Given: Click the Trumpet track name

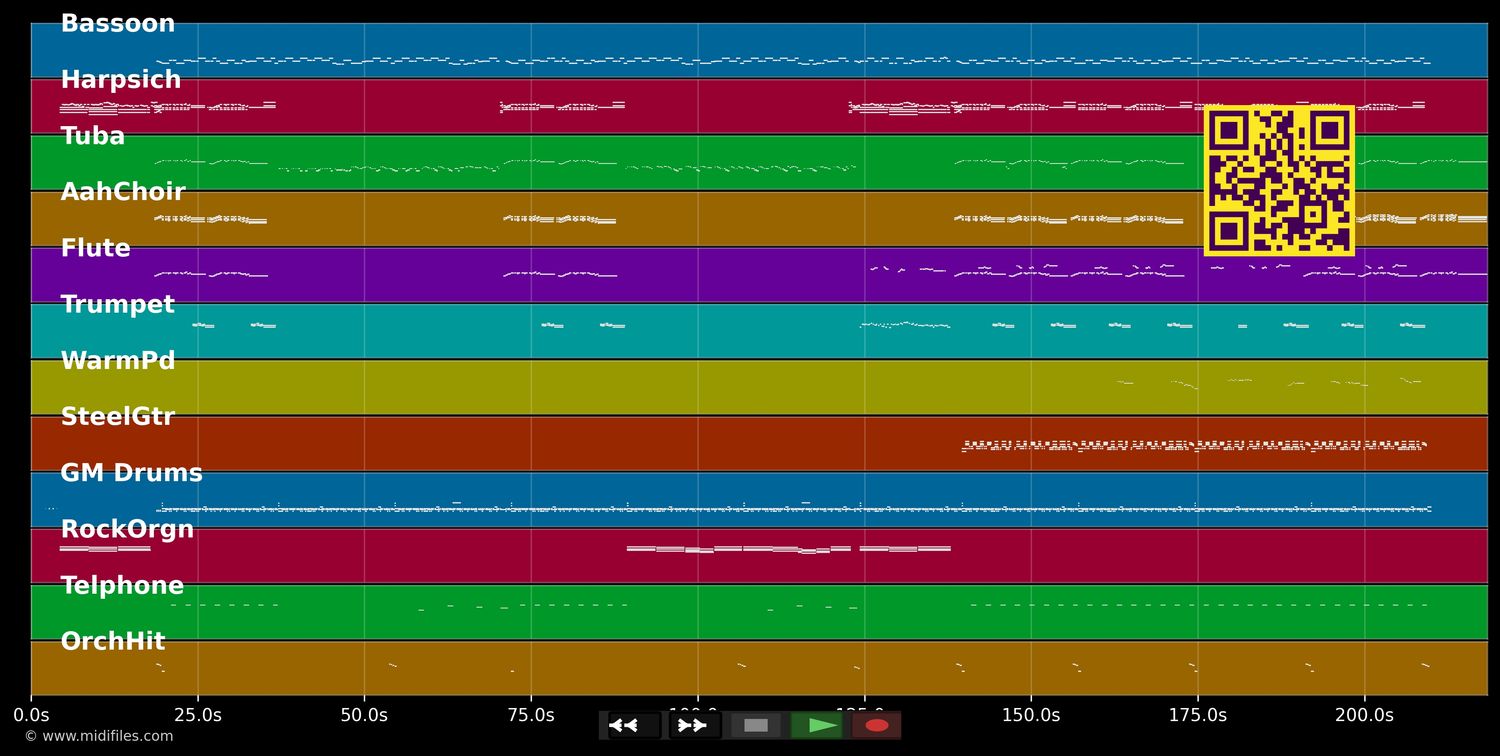Looking at the screenshot, I should point(118,305).
